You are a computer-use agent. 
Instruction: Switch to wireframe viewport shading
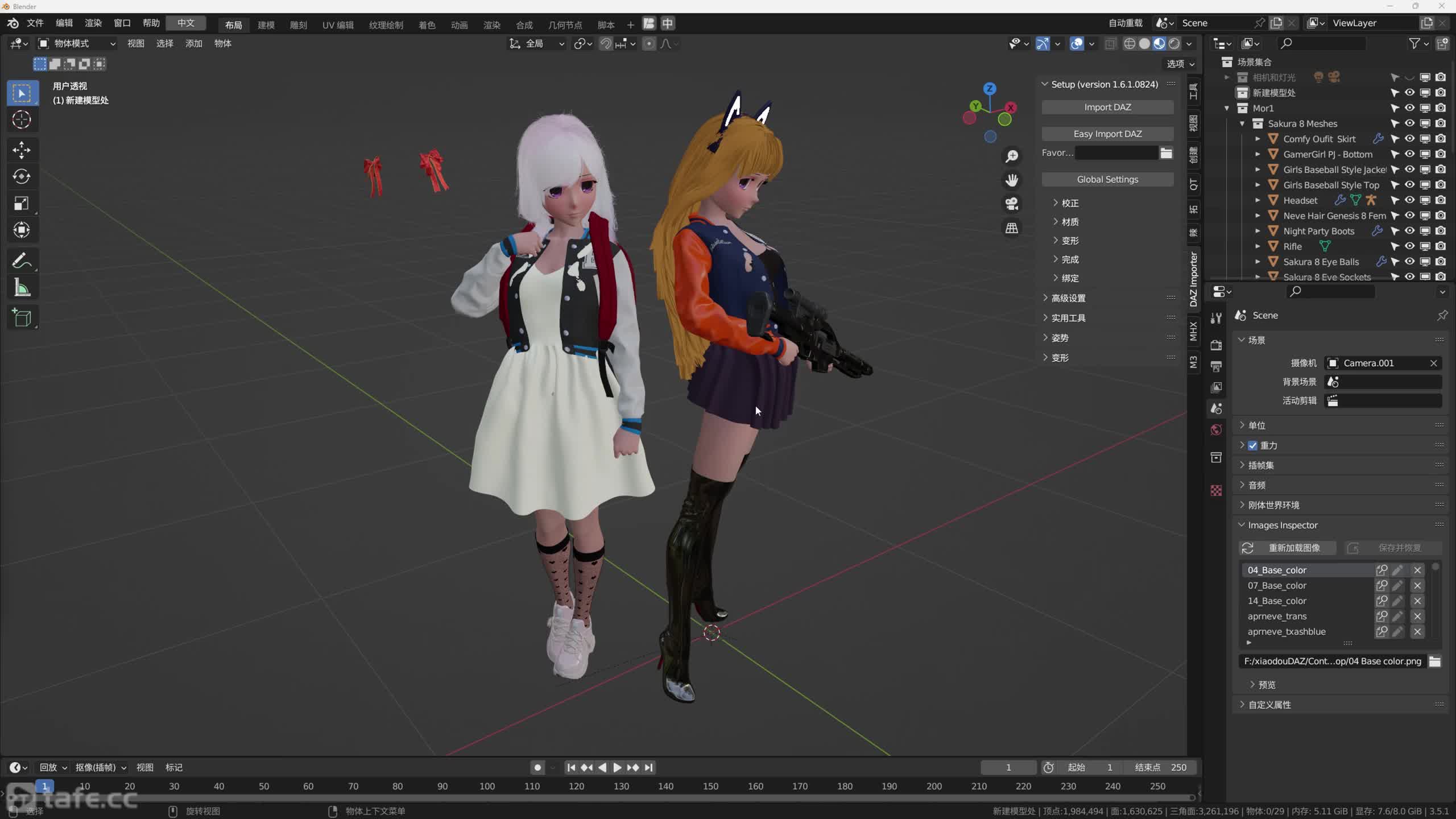(x=1130, y=44)
